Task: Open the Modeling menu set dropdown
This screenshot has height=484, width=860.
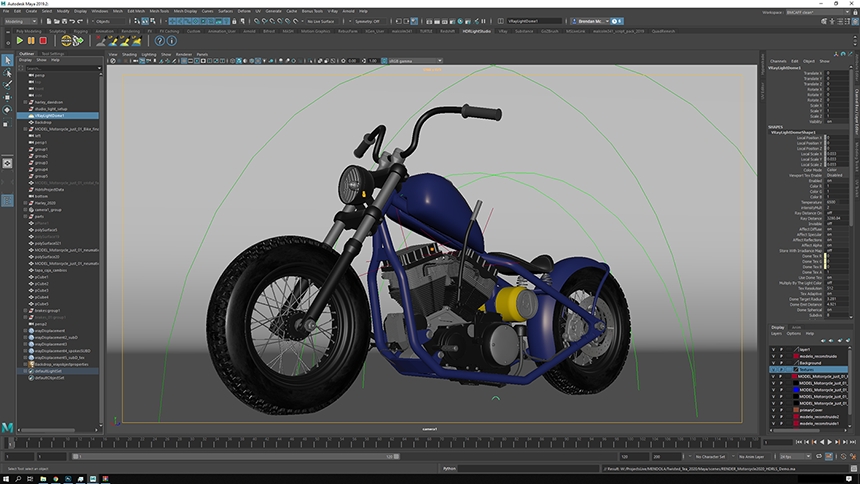Action: click(21, 21)
